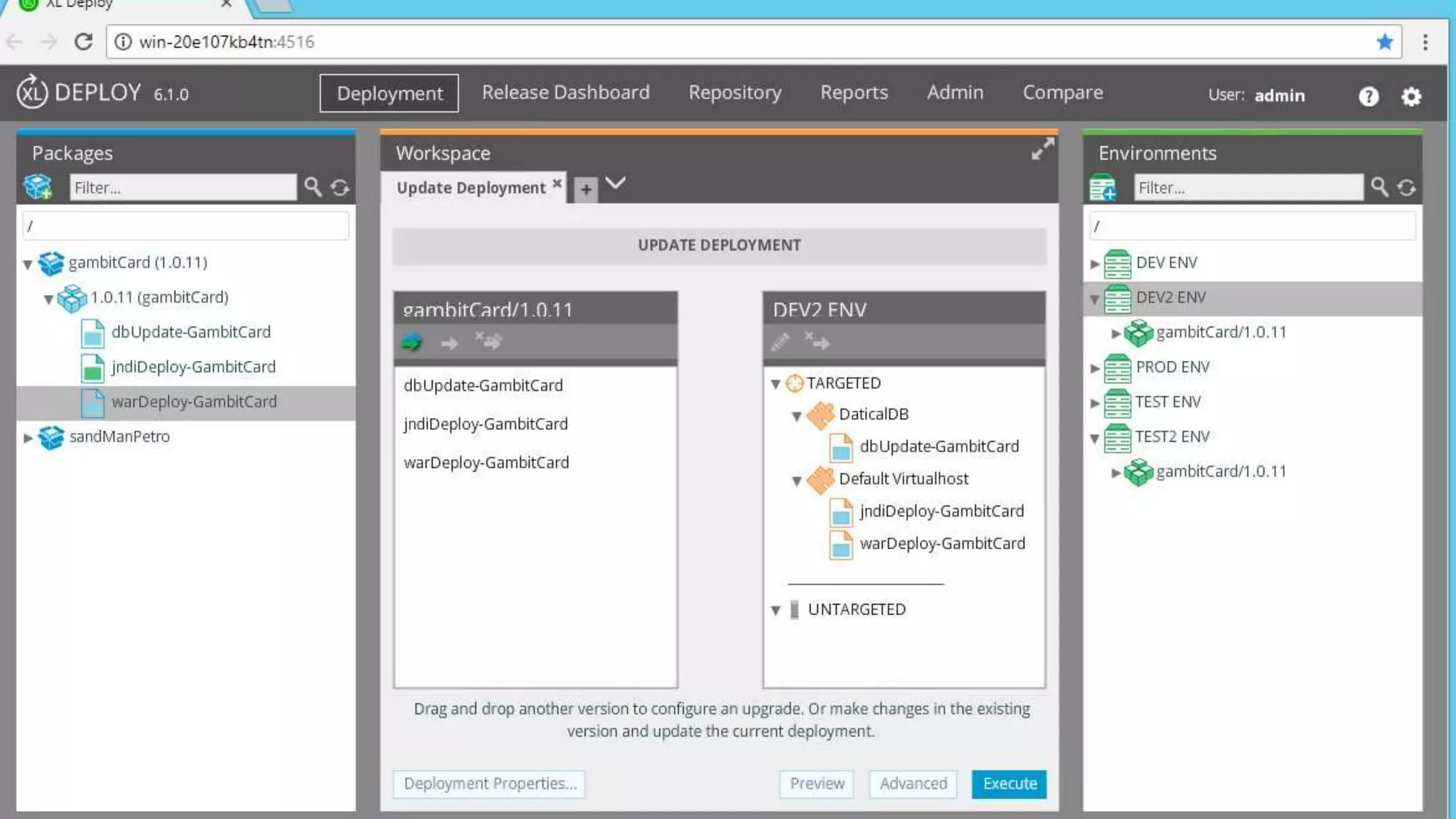
Task: Click the Execute button
Action: (1009, 783)
